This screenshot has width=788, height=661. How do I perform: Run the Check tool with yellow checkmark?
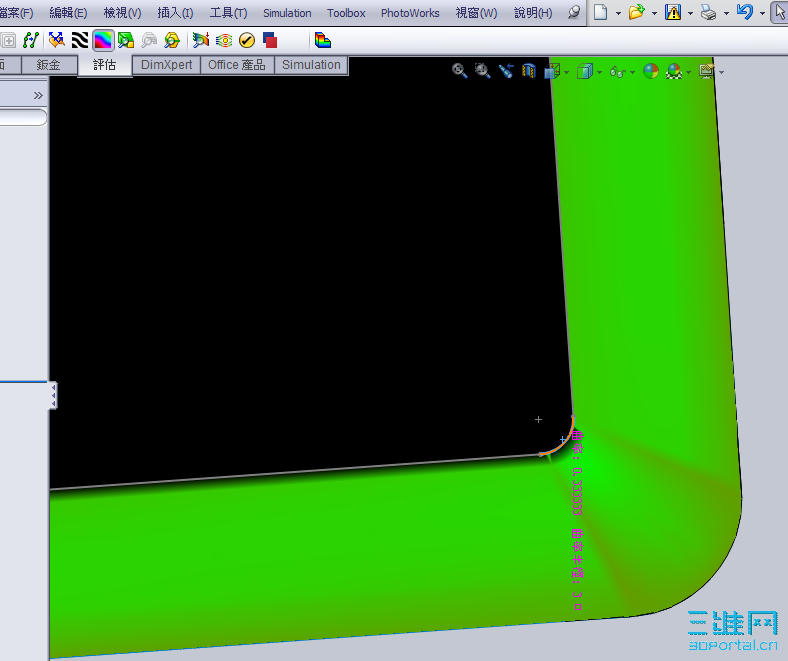click(247, 40)
